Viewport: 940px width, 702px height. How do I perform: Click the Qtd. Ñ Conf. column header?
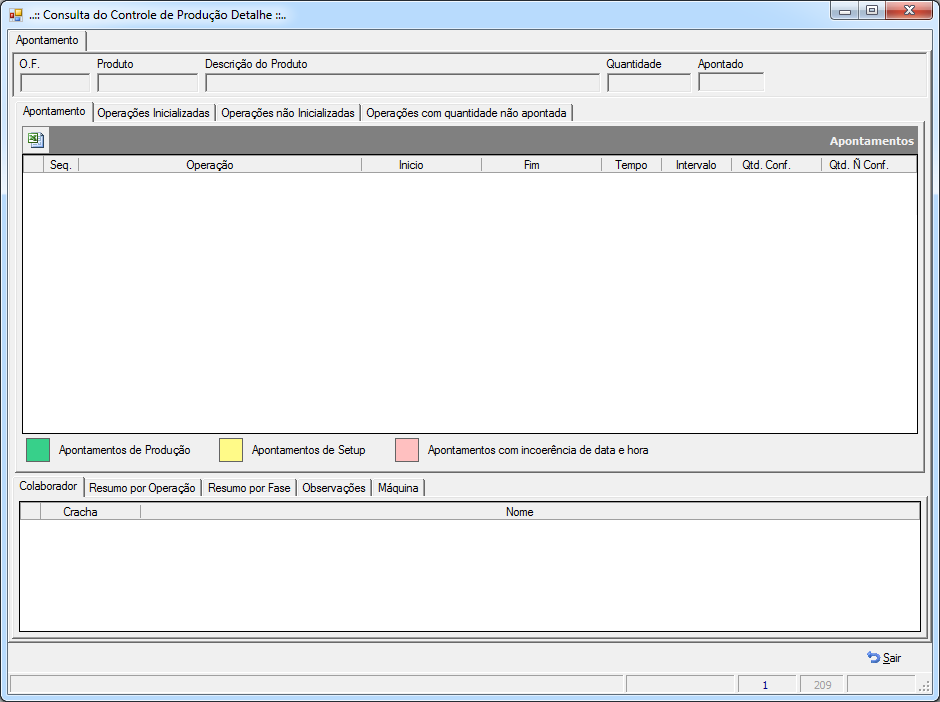point(869,165)
